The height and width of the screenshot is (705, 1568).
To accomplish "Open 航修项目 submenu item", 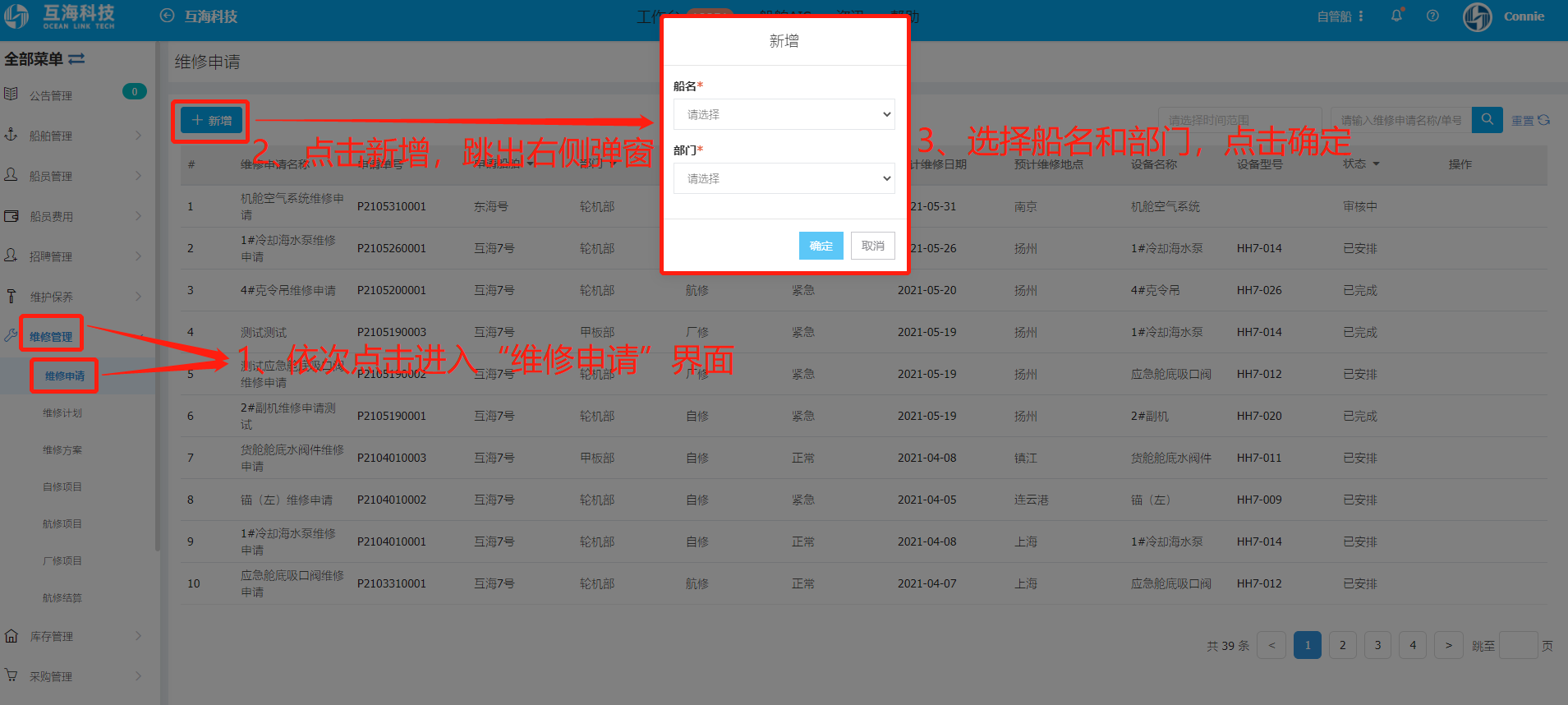I will (x=62, y=523).
